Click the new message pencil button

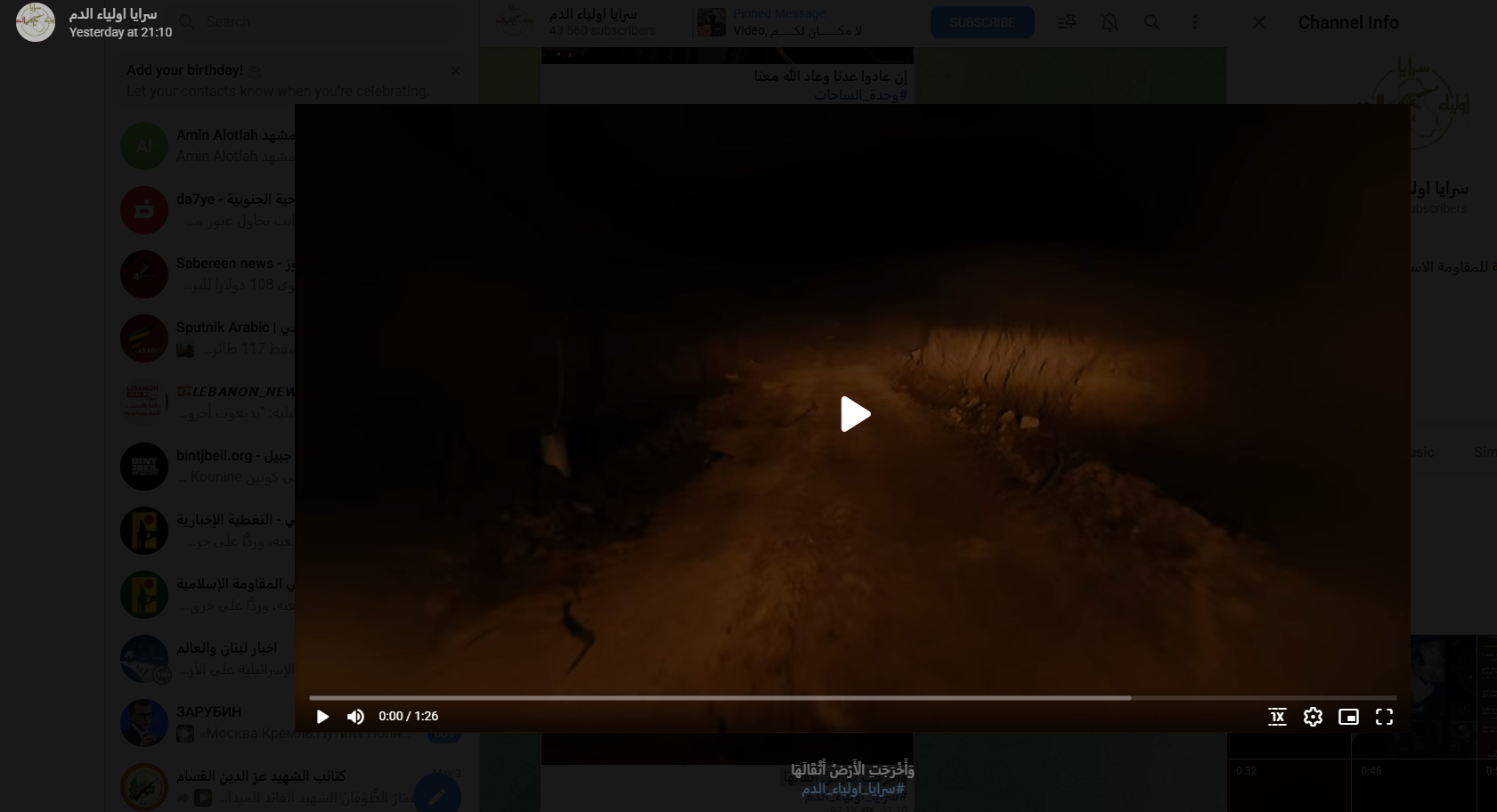coord(437,795)
